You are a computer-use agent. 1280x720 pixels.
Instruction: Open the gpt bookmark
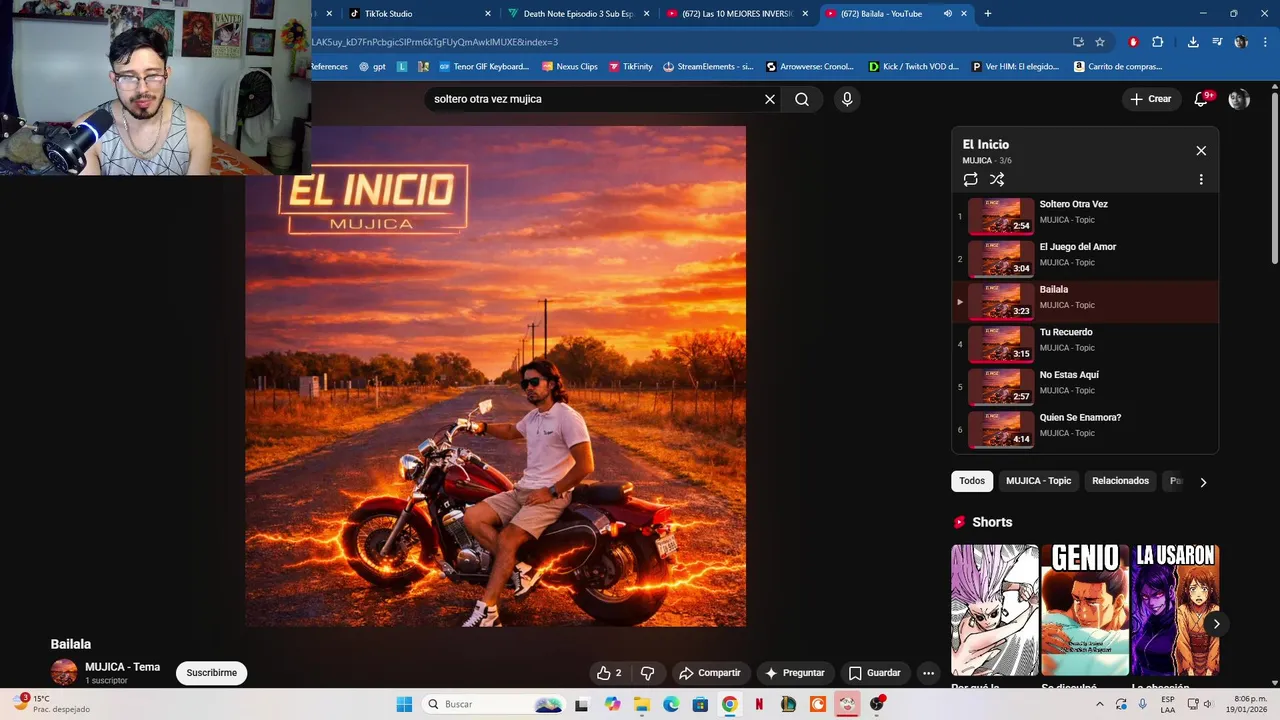(372, 67)
